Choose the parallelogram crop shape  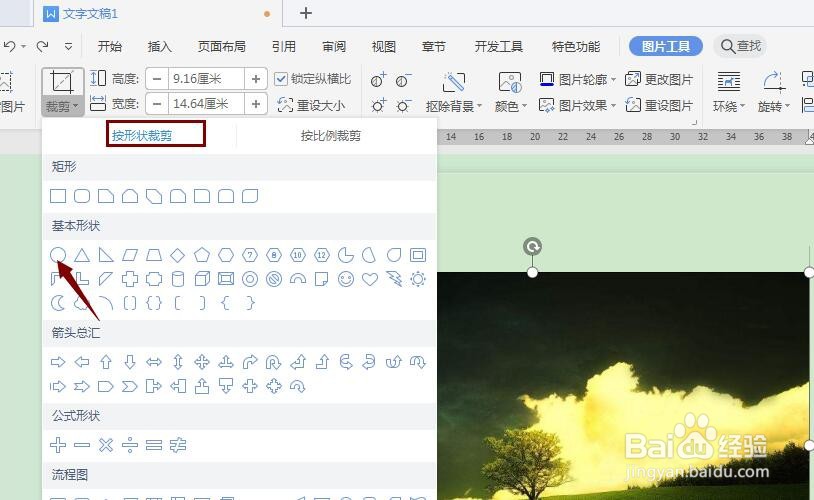pos(130,255)
